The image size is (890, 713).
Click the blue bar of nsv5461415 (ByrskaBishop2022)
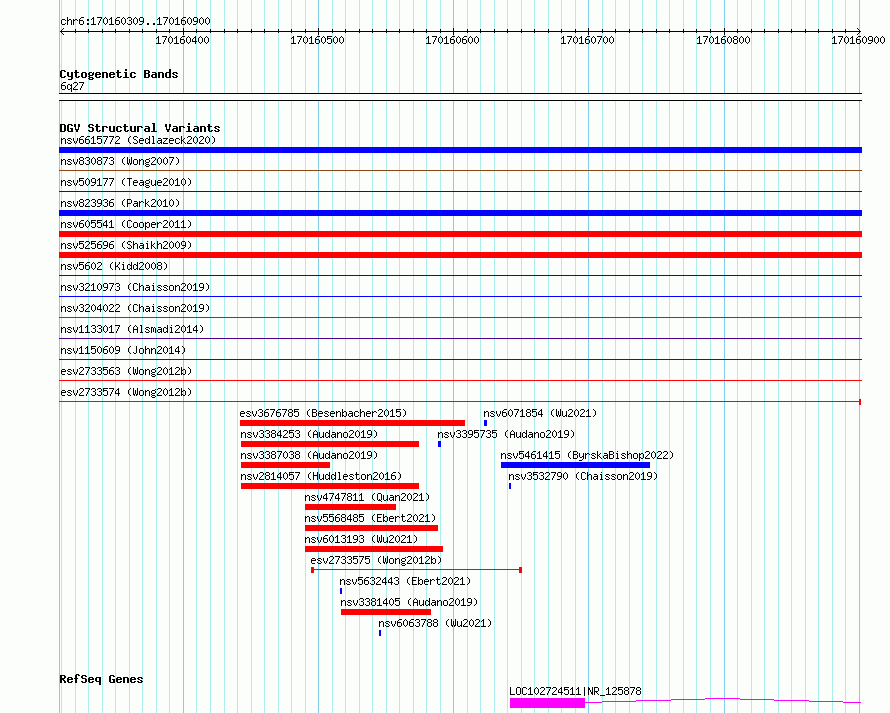coord(576,465)
